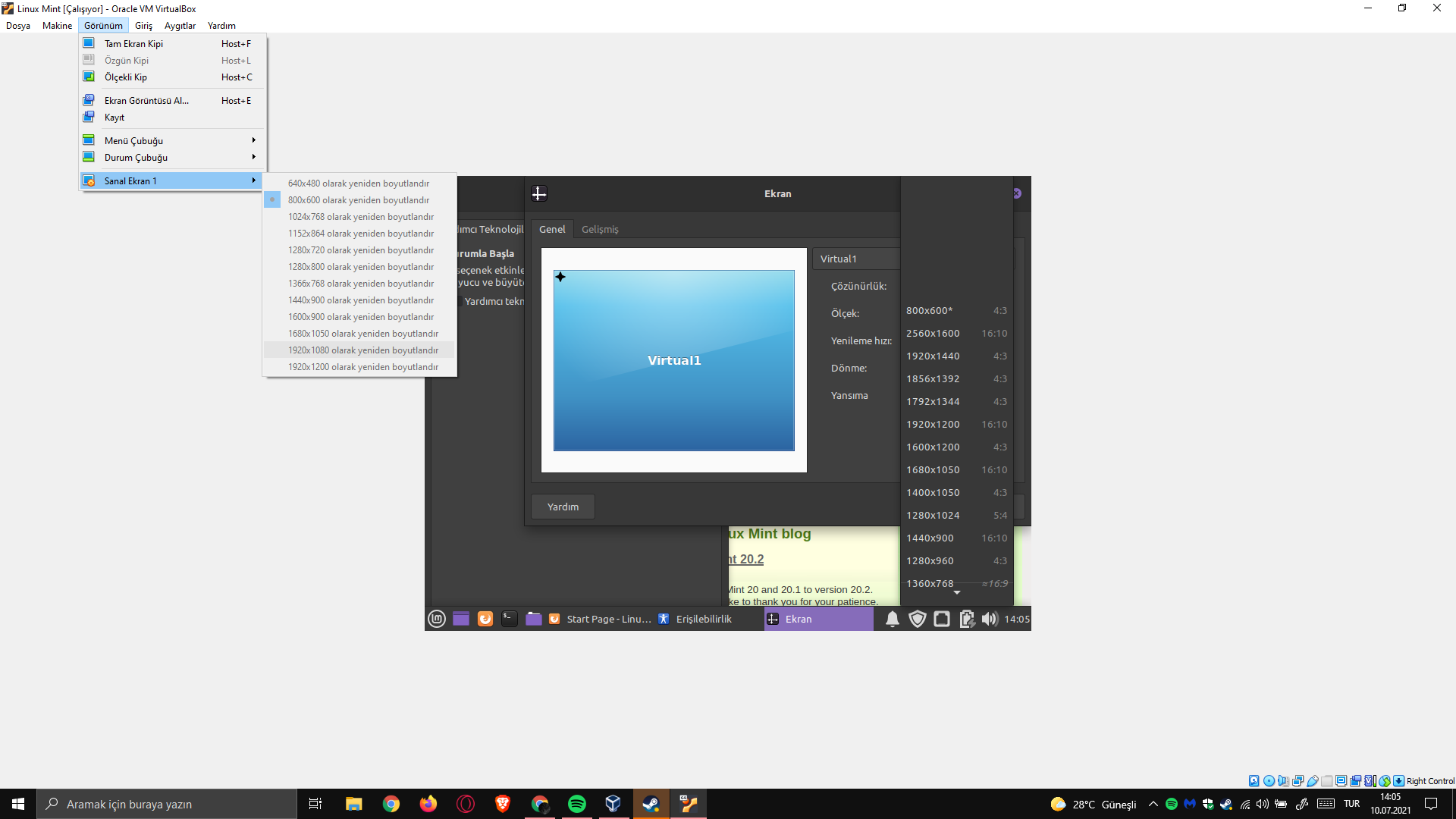Select 800x600 resize radio option
1456x819 pixels.
coord(358,200)
